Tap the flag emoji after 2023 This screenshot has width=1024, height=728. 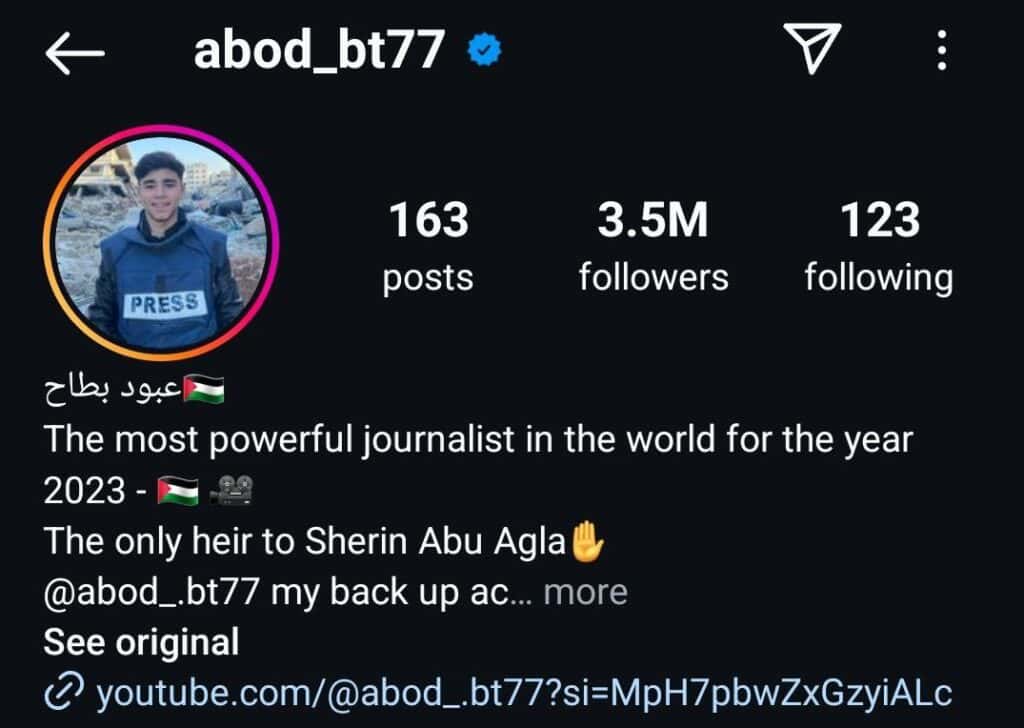178,491
